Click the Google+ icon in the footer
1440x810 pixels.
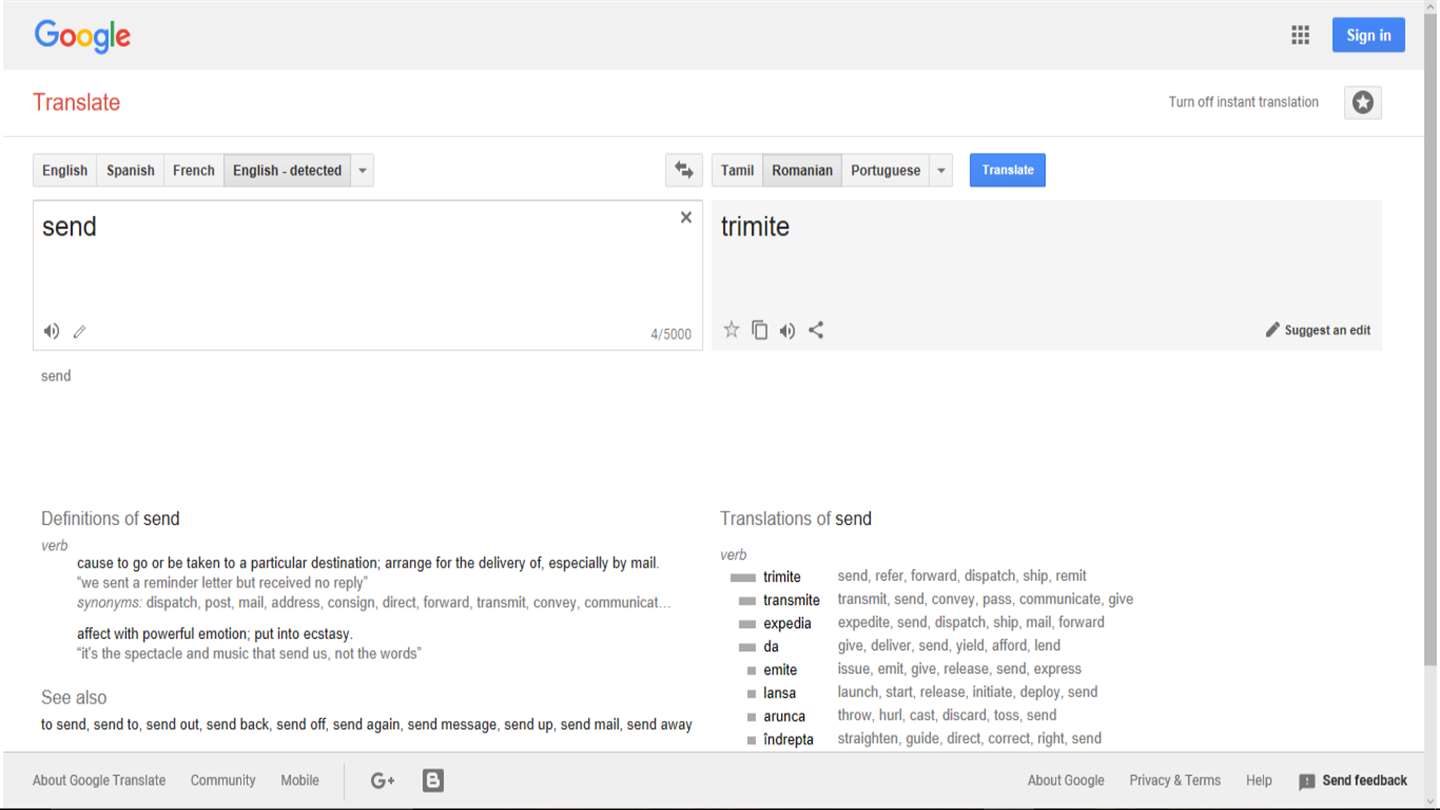382,780
